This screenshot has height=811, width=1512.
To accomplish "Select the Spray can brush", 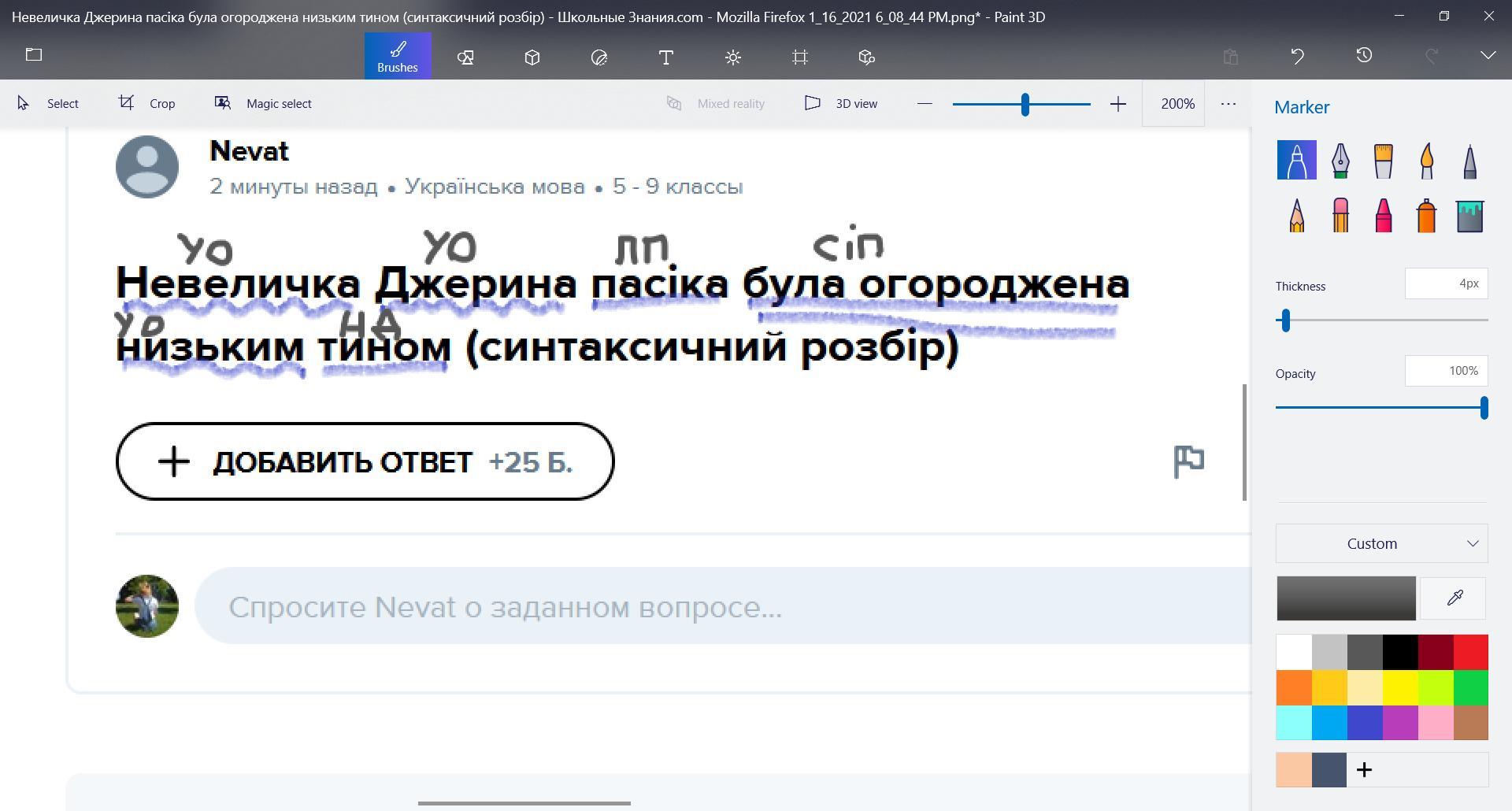I will (1426, 215).
